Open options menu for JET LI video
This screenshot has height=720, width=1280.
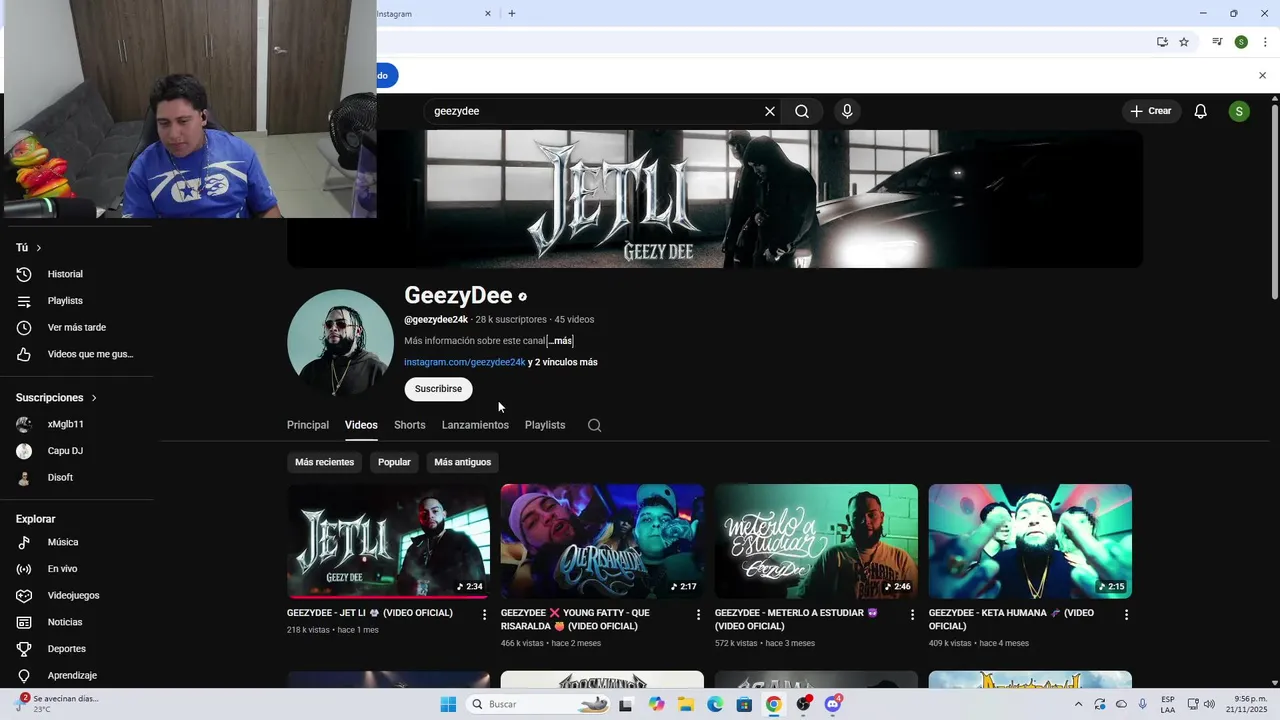coord(485,614)
